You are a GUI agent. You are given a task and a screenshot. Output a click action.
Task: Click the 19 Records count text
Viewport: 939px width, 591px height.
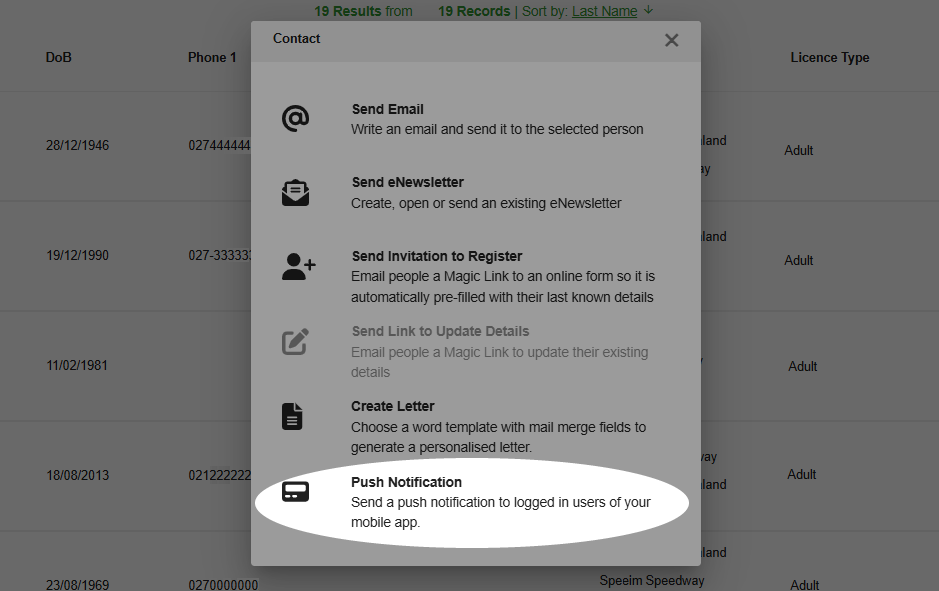[x=474, y=11]
